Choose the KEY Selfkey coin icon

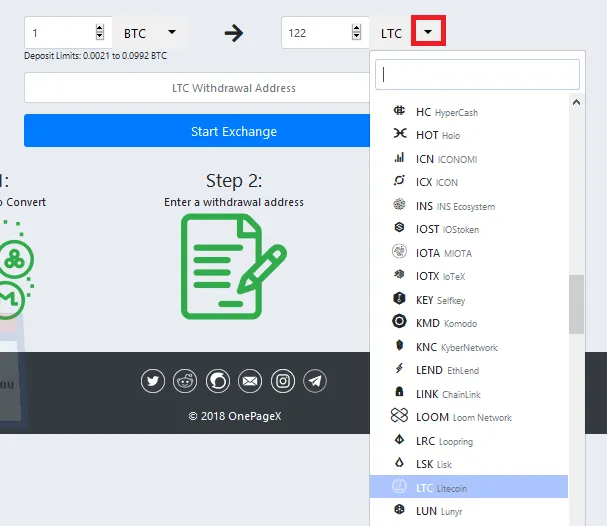pos(399,298)
